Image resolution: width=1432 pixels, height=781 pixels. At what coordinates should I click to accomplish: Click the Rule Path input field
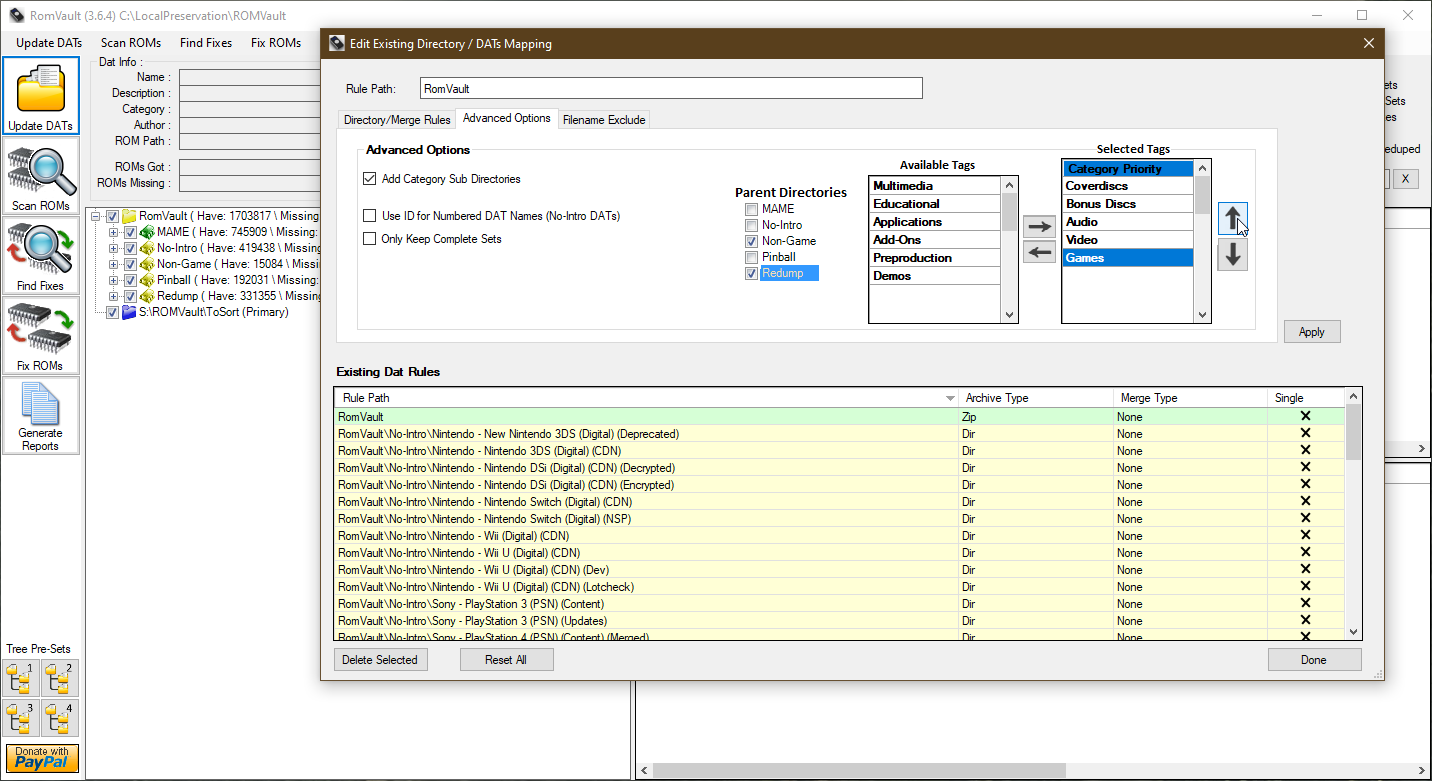(671, 88)
